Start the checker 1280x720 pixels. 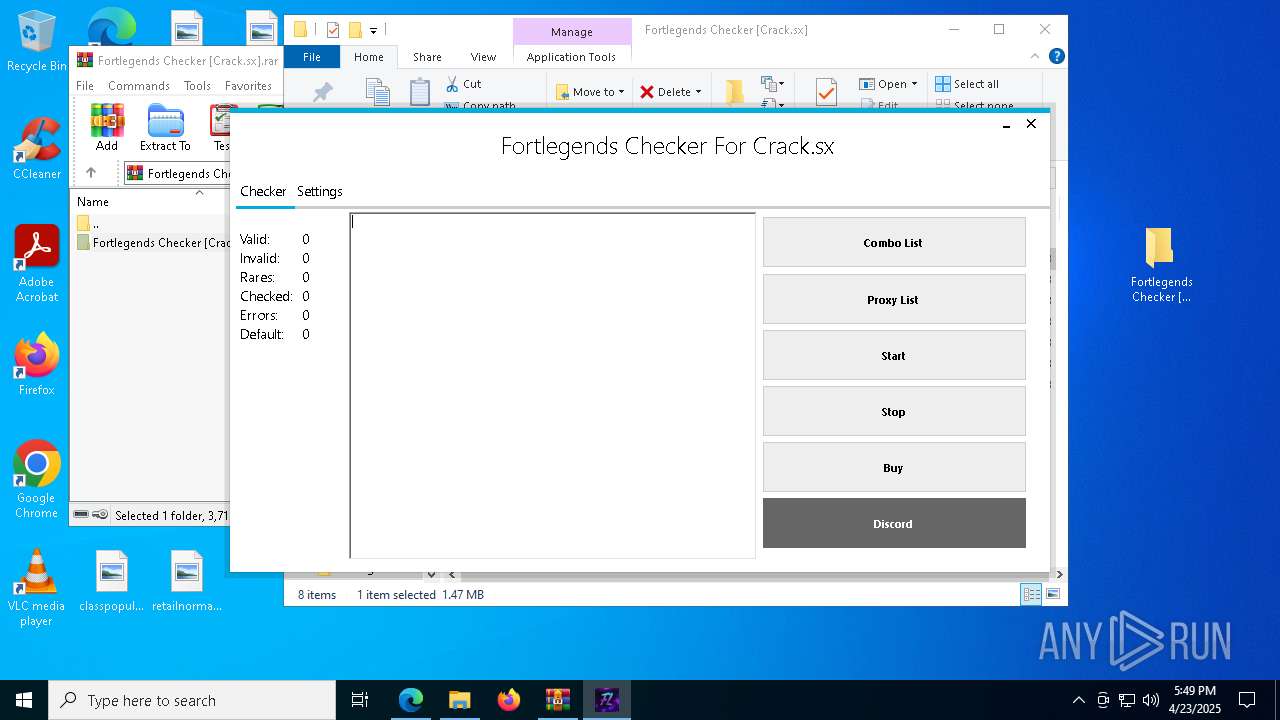point(894,355)
